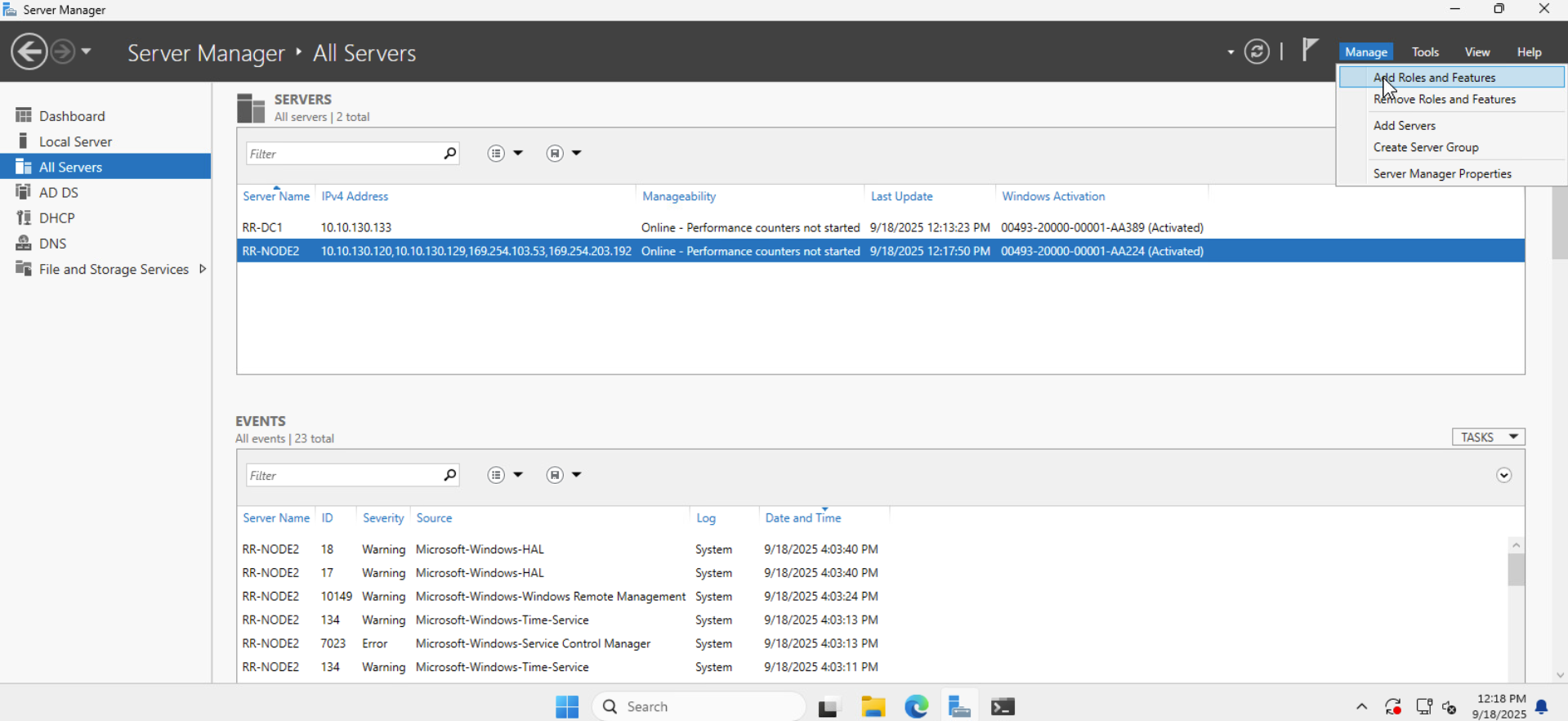Open File and Storage Services

[105, 269]
